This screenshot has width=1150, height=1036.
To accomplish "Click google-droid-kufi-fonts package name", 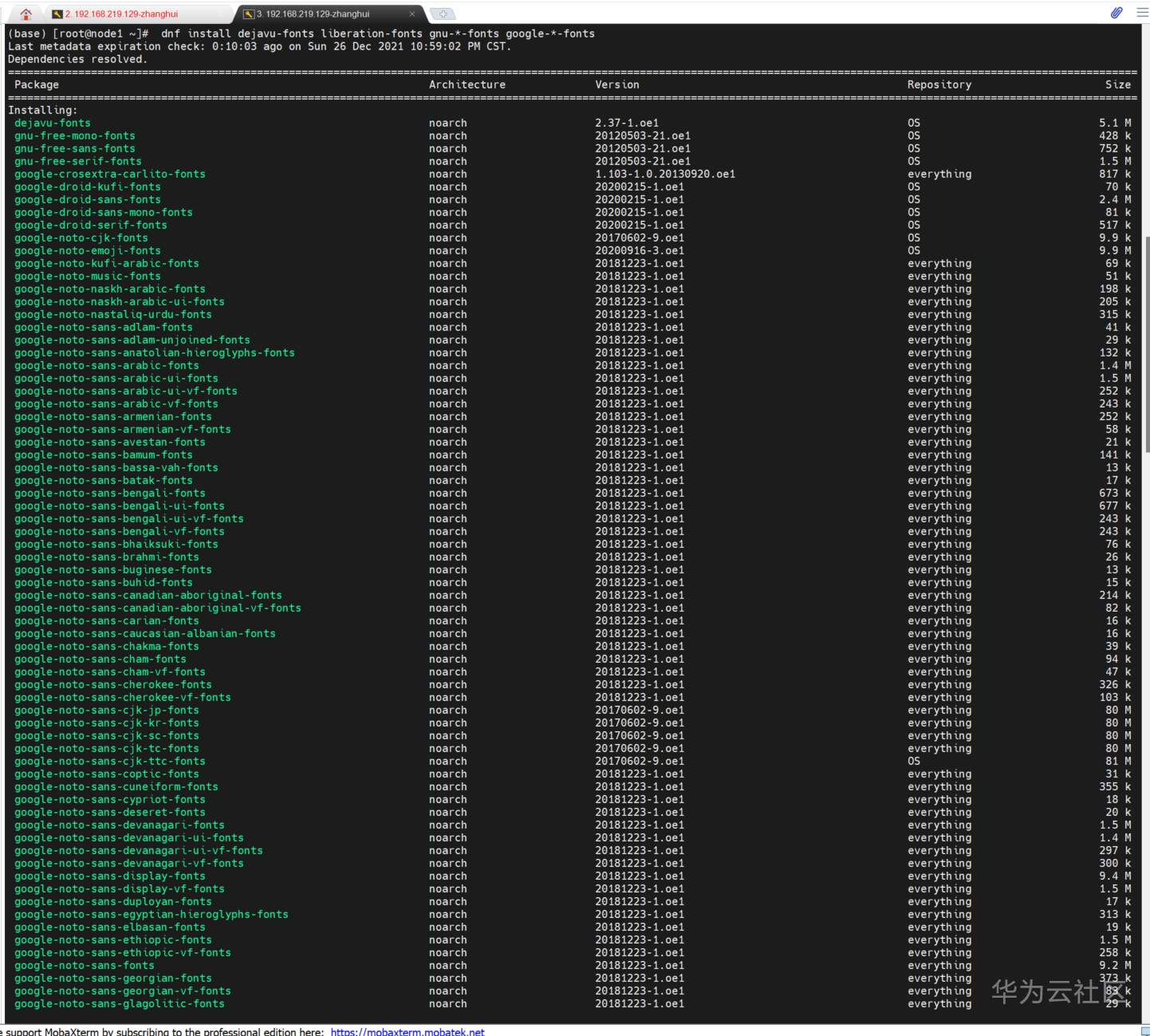I will pyautogui.click(x=88, y=187).
